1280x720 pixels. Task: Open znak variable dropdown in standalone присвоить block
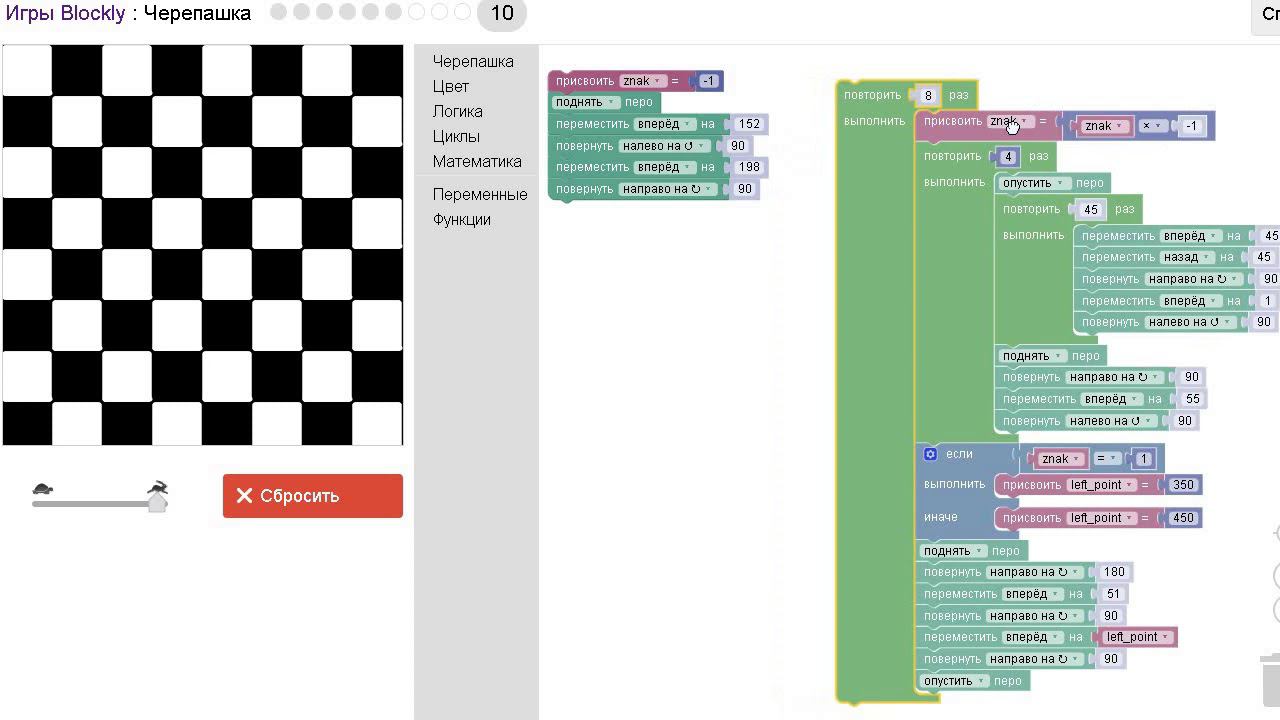(x=641, y=81)
